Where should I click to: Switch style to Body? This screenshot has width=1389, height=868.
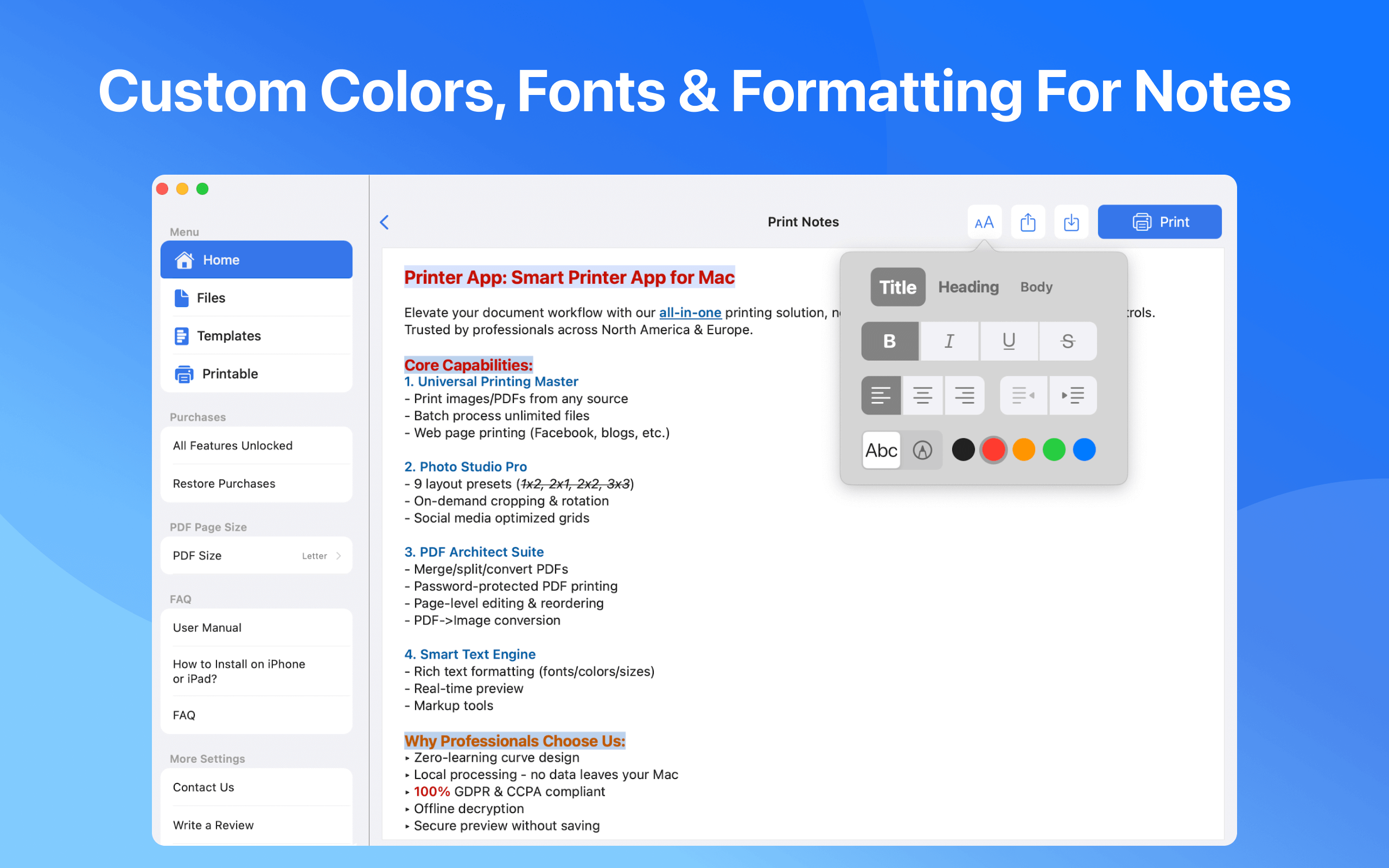[1036, 287]
